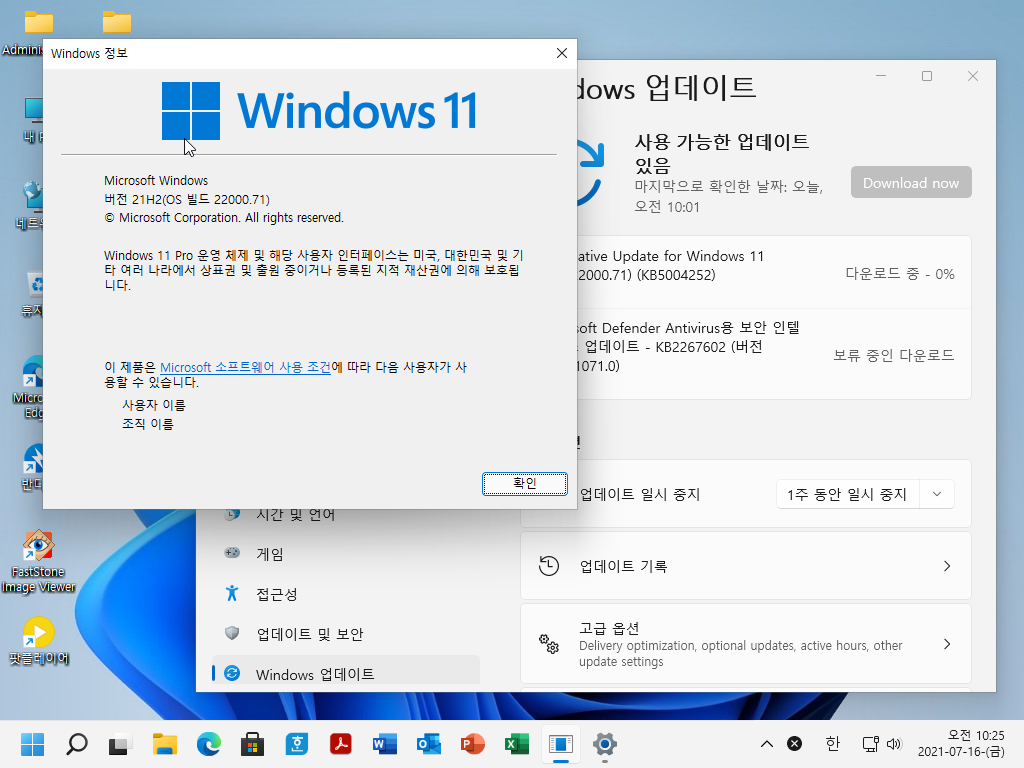Click the KB5004252 update entry

click(x=773, y=272)
